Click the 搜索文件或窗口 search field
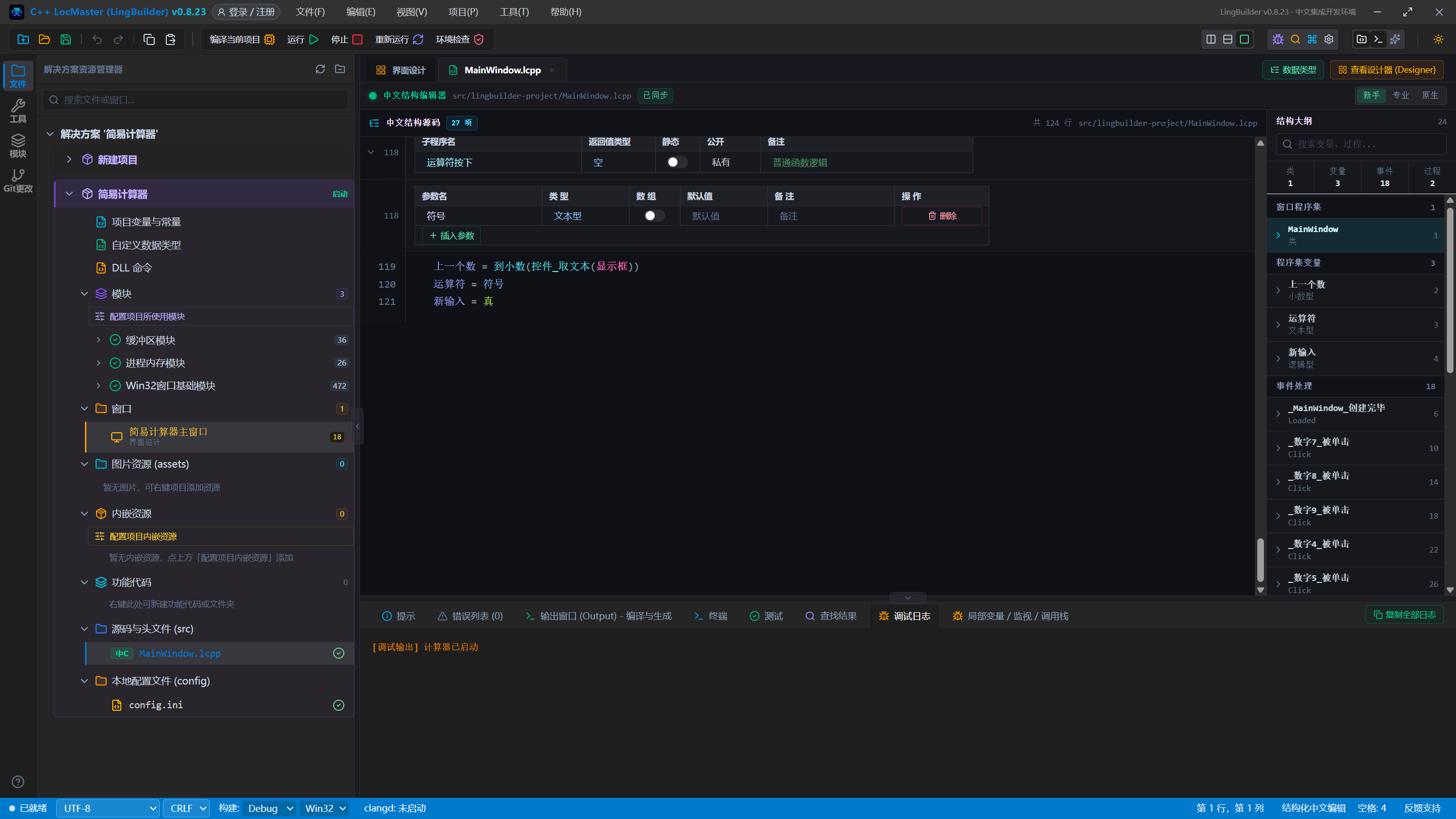 tap(196, 100)
